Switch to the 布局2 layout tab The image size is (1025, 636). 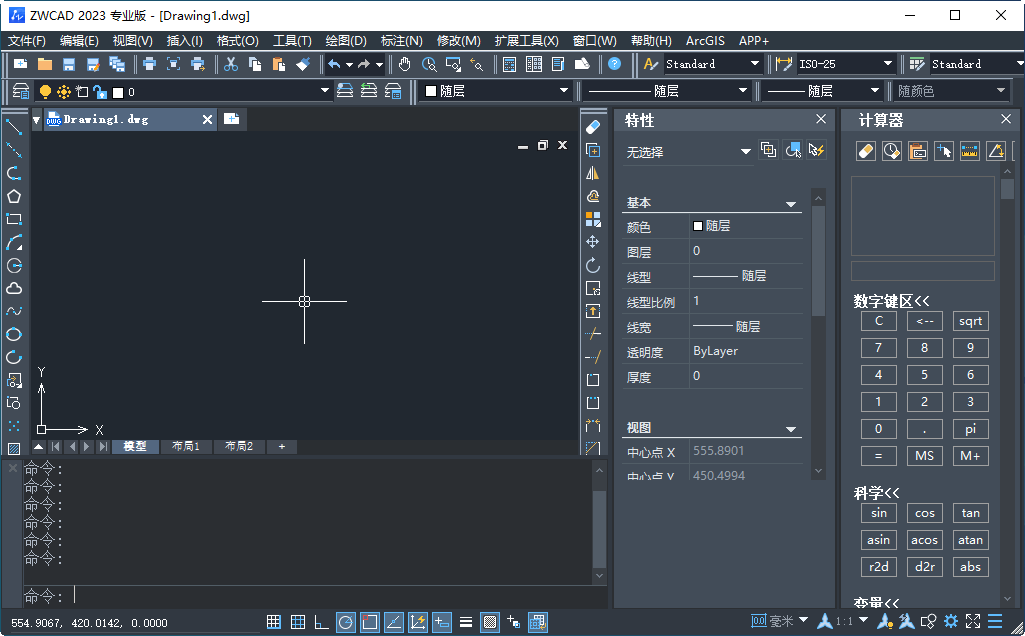239,446
